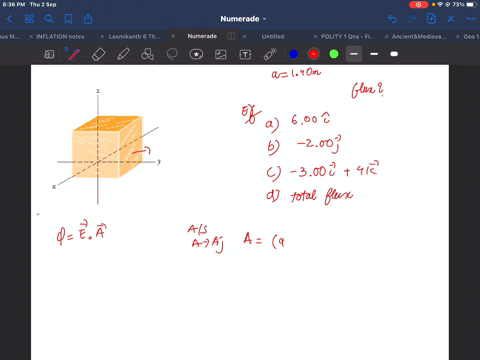Switch to the Geo 1 tab

click(x=471, y=37)
